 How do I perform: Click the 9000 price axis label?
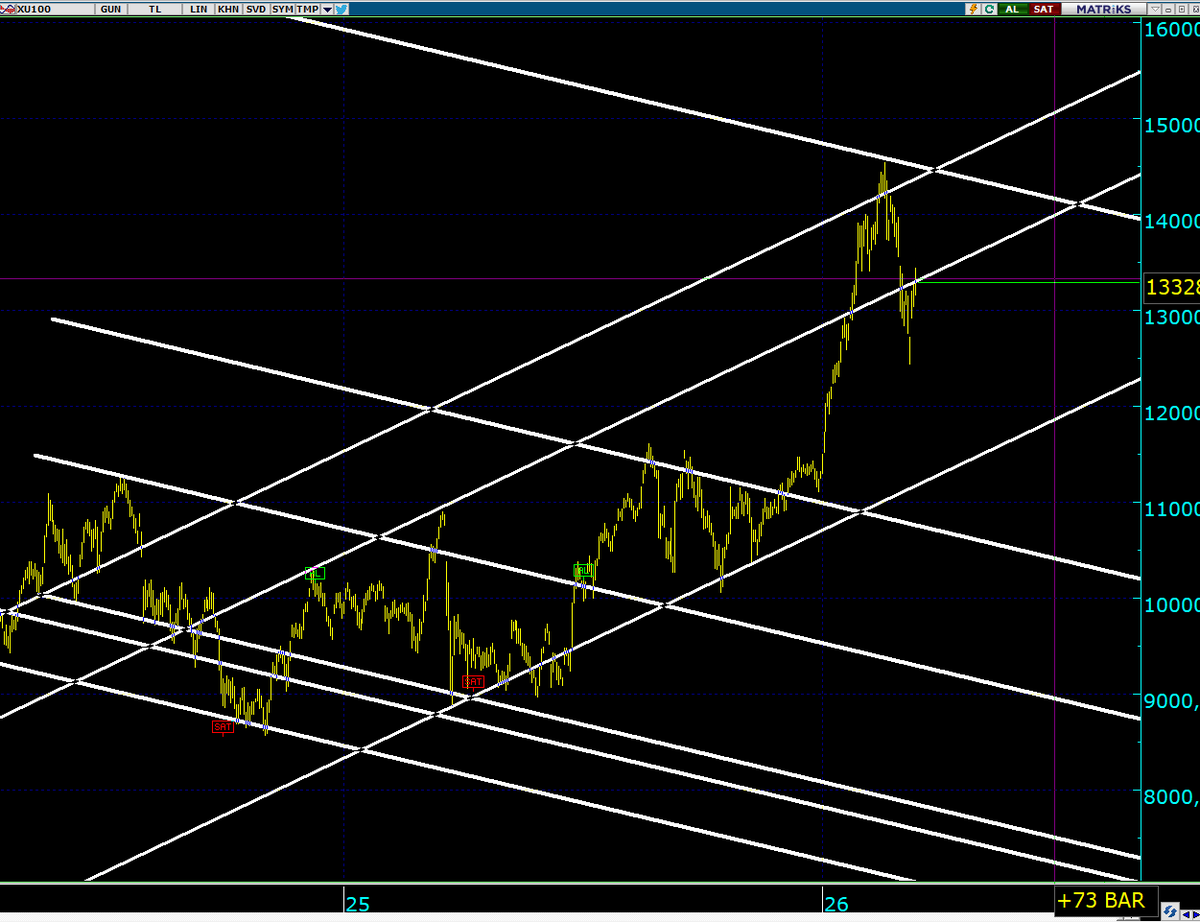tap(1172, 700)
